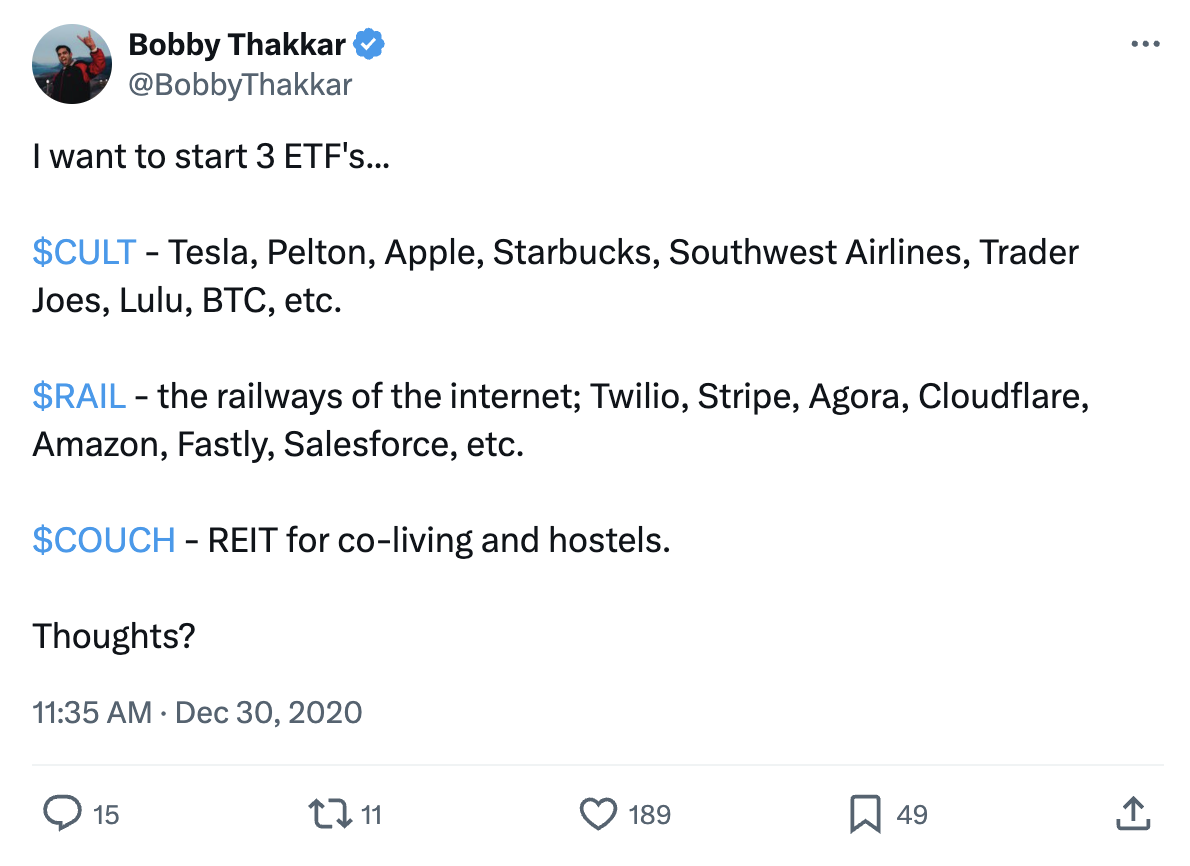Select the $COUCH cashtag
1190x866 pixels.
coord(104,540)
